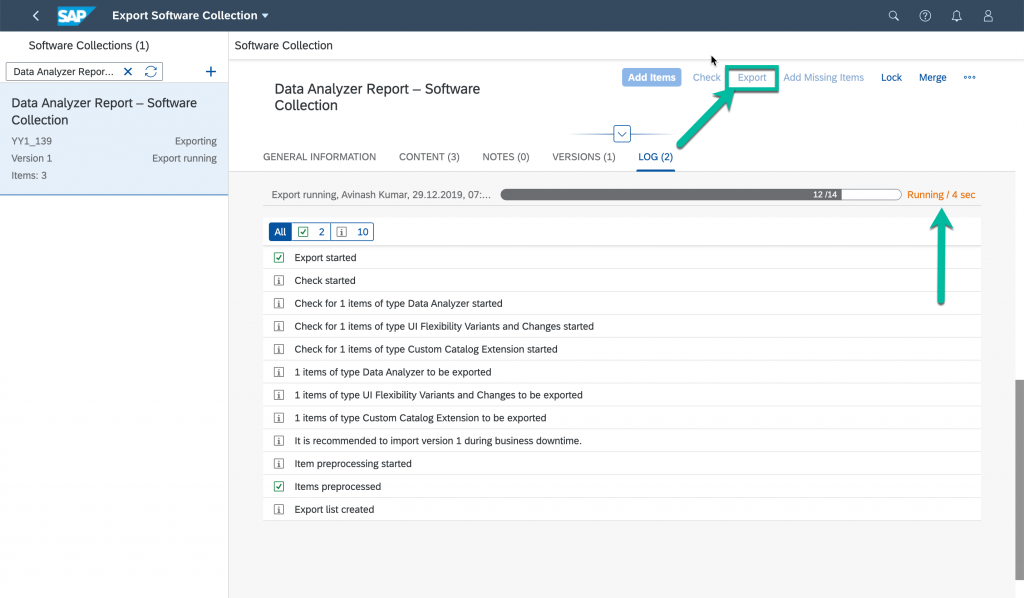The width and height of the screenshot is (1024, 598).
Task: Click the Software Collections (1) heading
Action: (89, 45)
